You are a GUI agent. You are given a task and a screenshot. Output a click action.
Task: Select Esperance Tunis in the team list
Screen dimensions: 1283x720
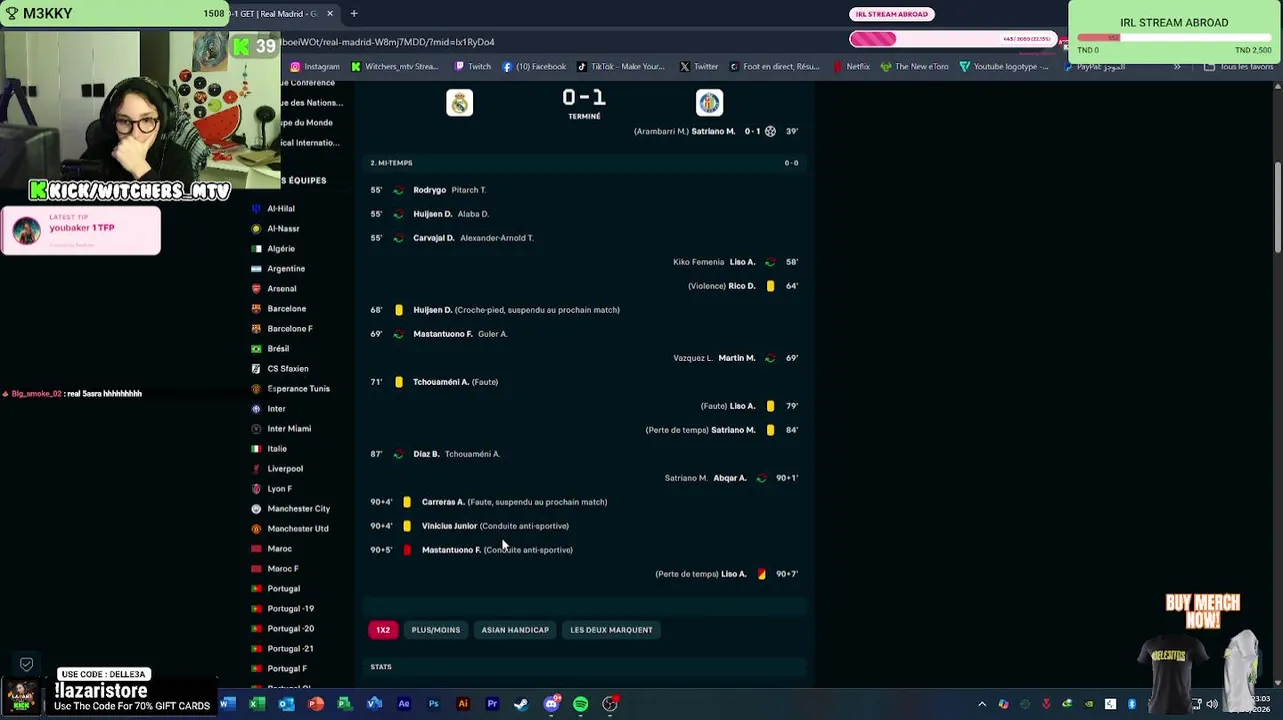pos(298,389)
